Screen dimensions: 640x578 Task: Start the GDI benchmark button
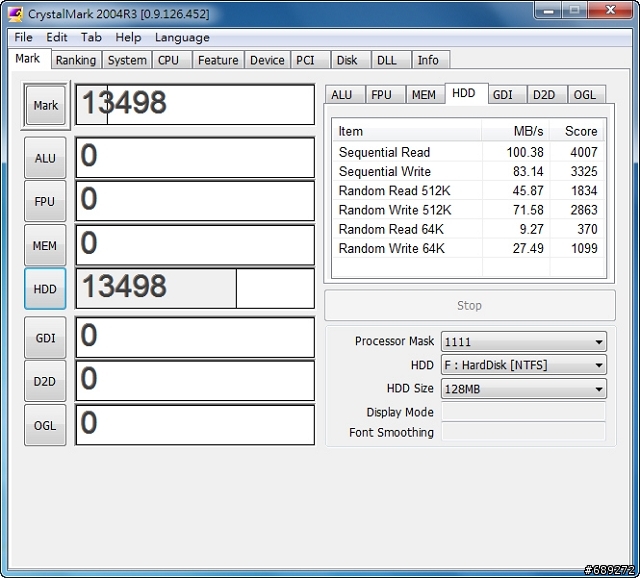45,338
